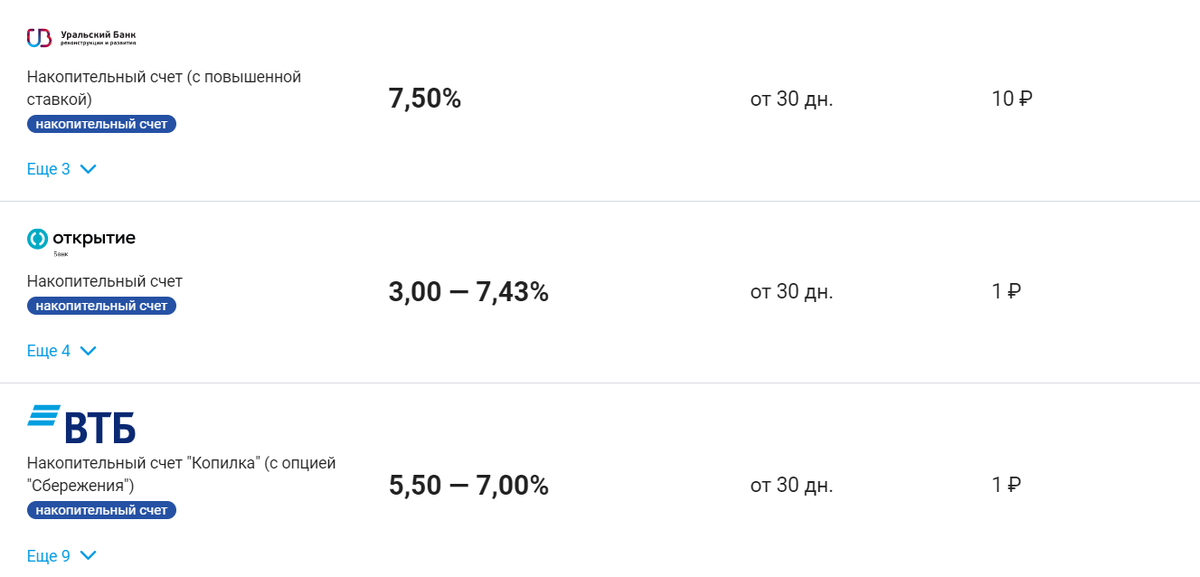This screenshot has width=1200, height=577.
Task: Open 'Накопительный счет (с повышенной ставкой)' offer
Action: [164, 88]
